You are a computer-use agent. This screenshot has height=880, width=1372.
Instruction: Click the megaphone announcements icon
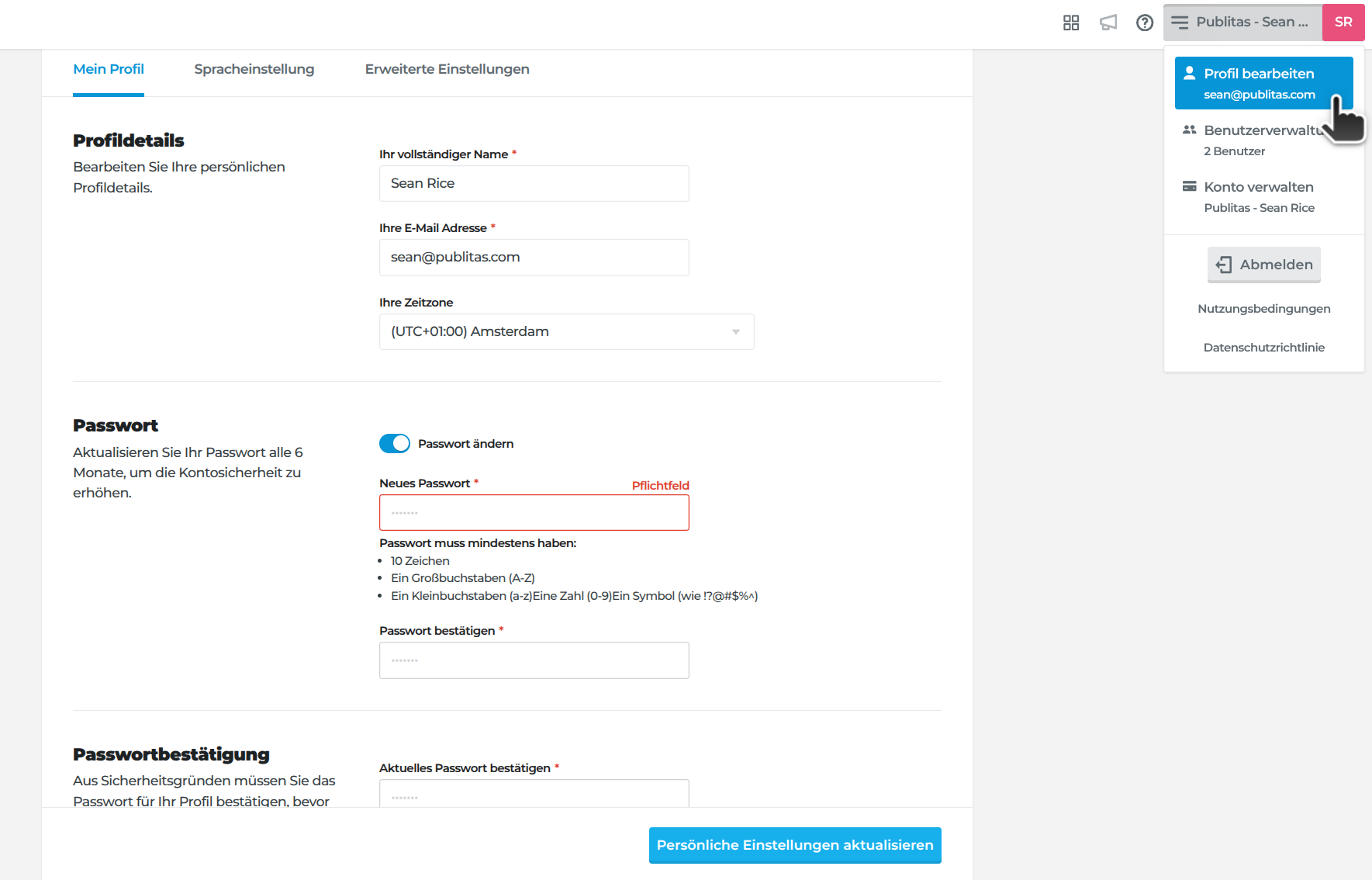[1108, 23]
